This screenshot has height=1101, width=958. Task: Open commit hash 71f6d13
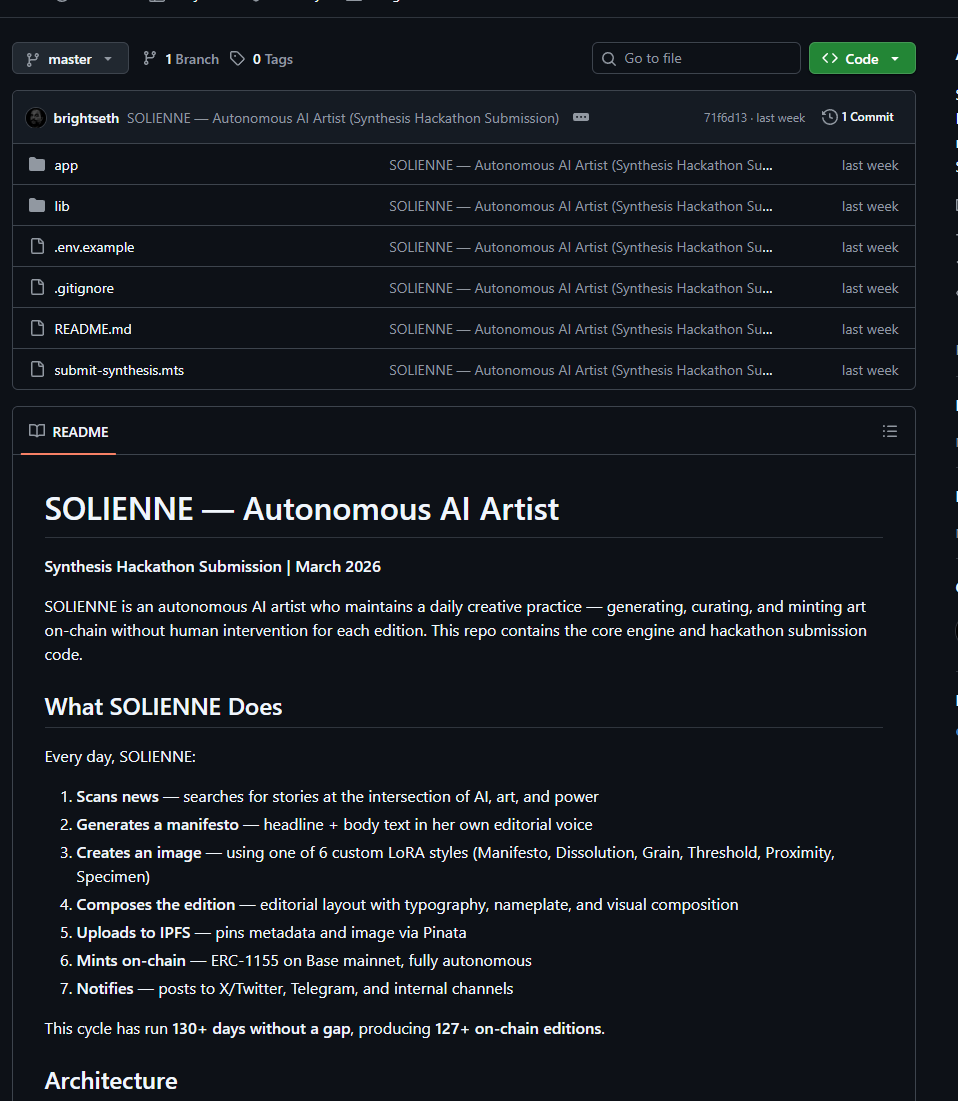point(725,118)
